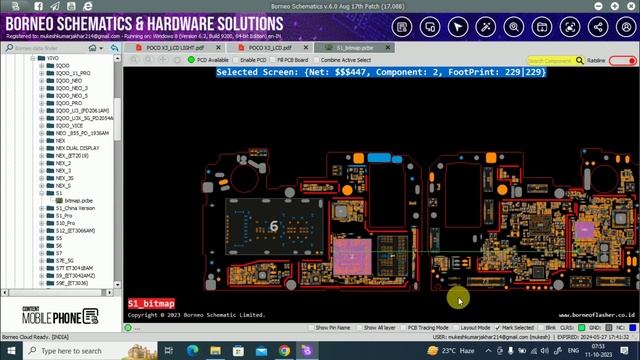Check the Show All layer option
Screen dimensions: 640x360
tap(360, 328)
